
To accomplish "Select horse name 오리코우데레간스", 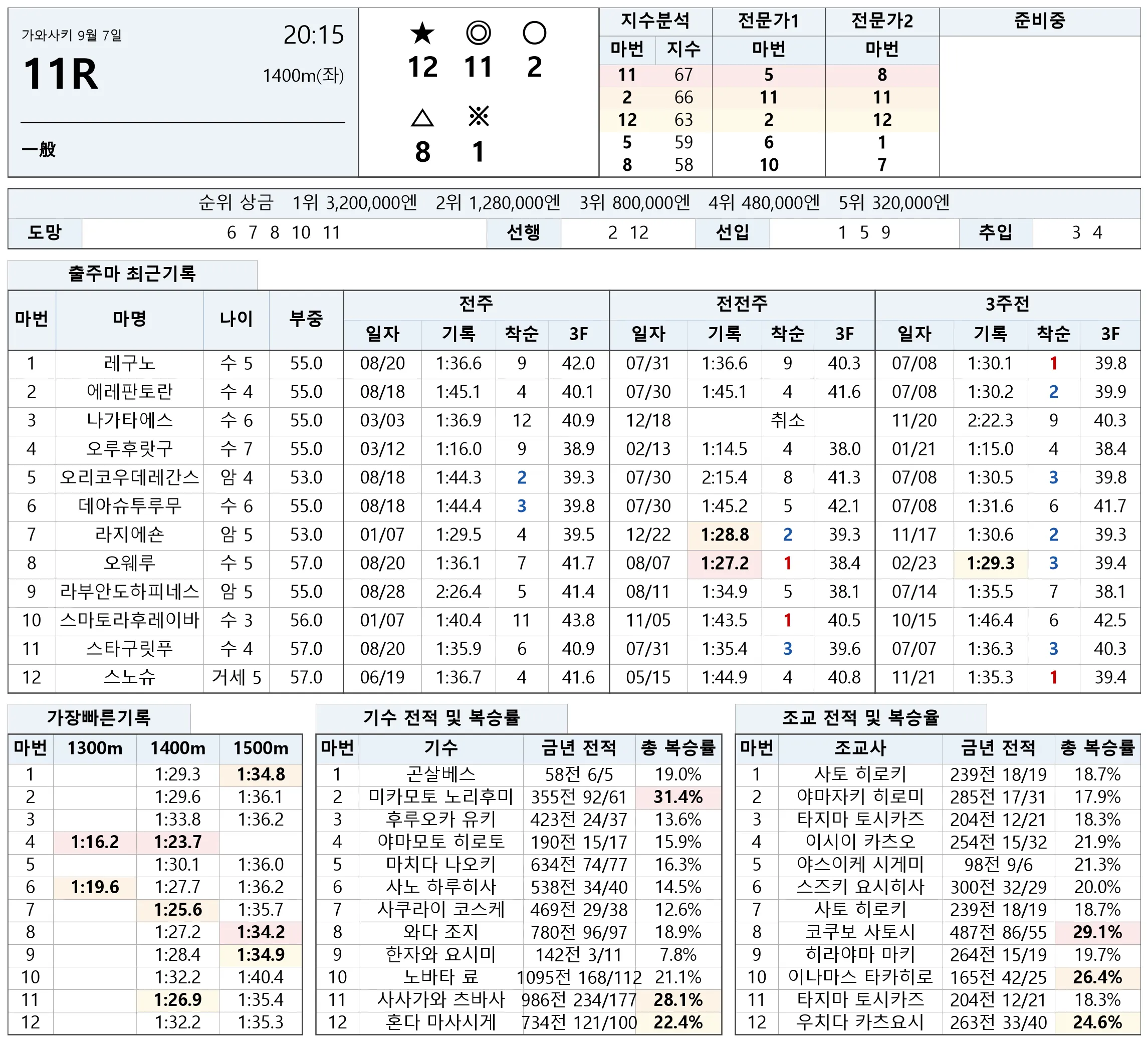I will click(129, 477).
